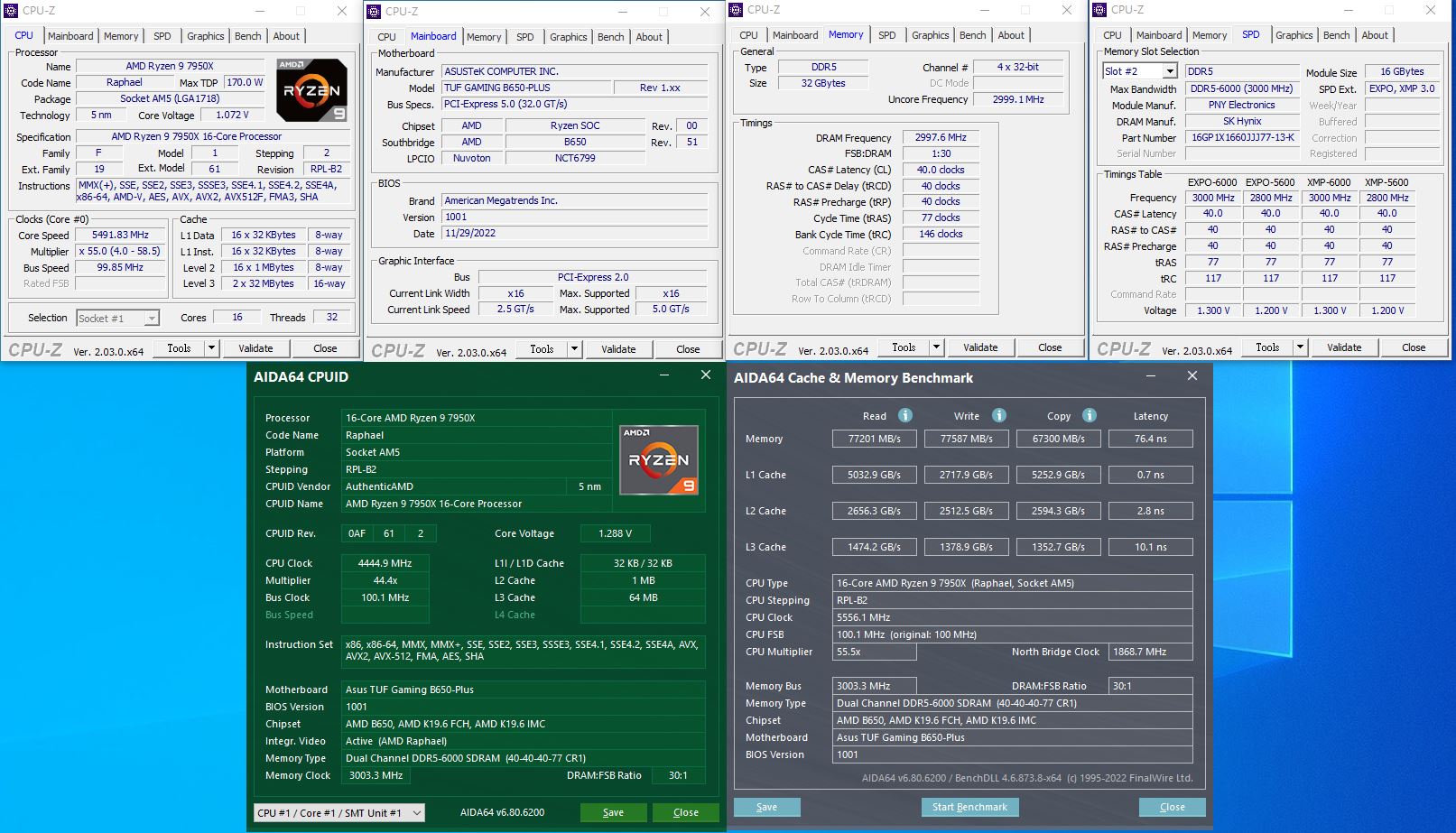Start Benchmark in AIDA64 Cache & Memory window
Screen dimensions: 1456x833
click(969, 807)
